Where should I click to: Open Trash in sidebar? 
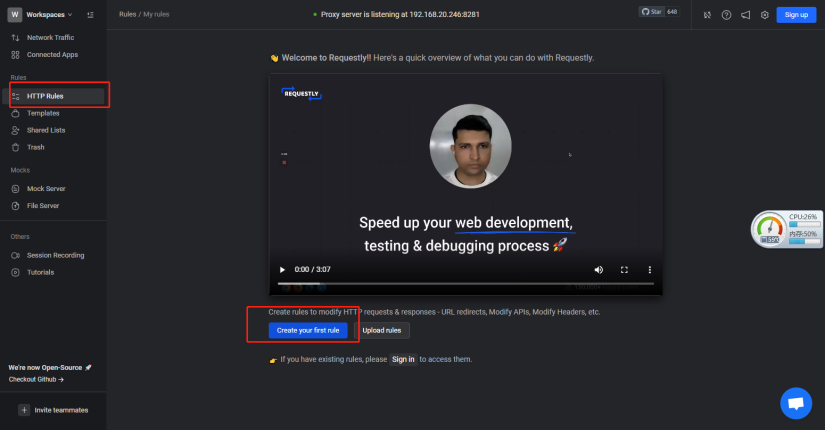pos(35,147)
